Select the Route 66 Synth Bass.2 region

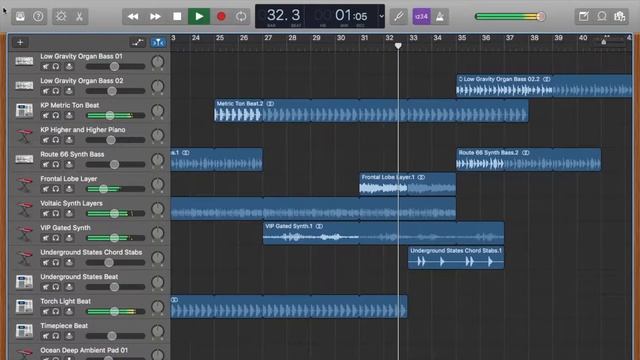click(x=528, y=160)
